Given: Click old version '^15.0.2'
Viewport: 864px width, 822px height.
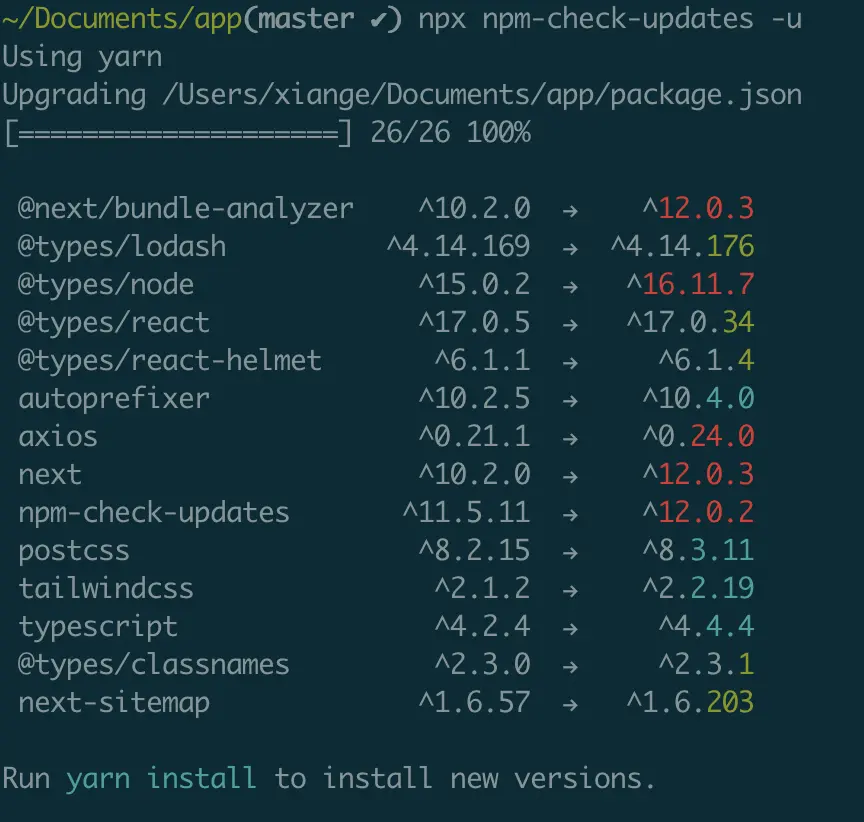Looking at the screenshot, I should pyautogui.click(x=474, y=285).
